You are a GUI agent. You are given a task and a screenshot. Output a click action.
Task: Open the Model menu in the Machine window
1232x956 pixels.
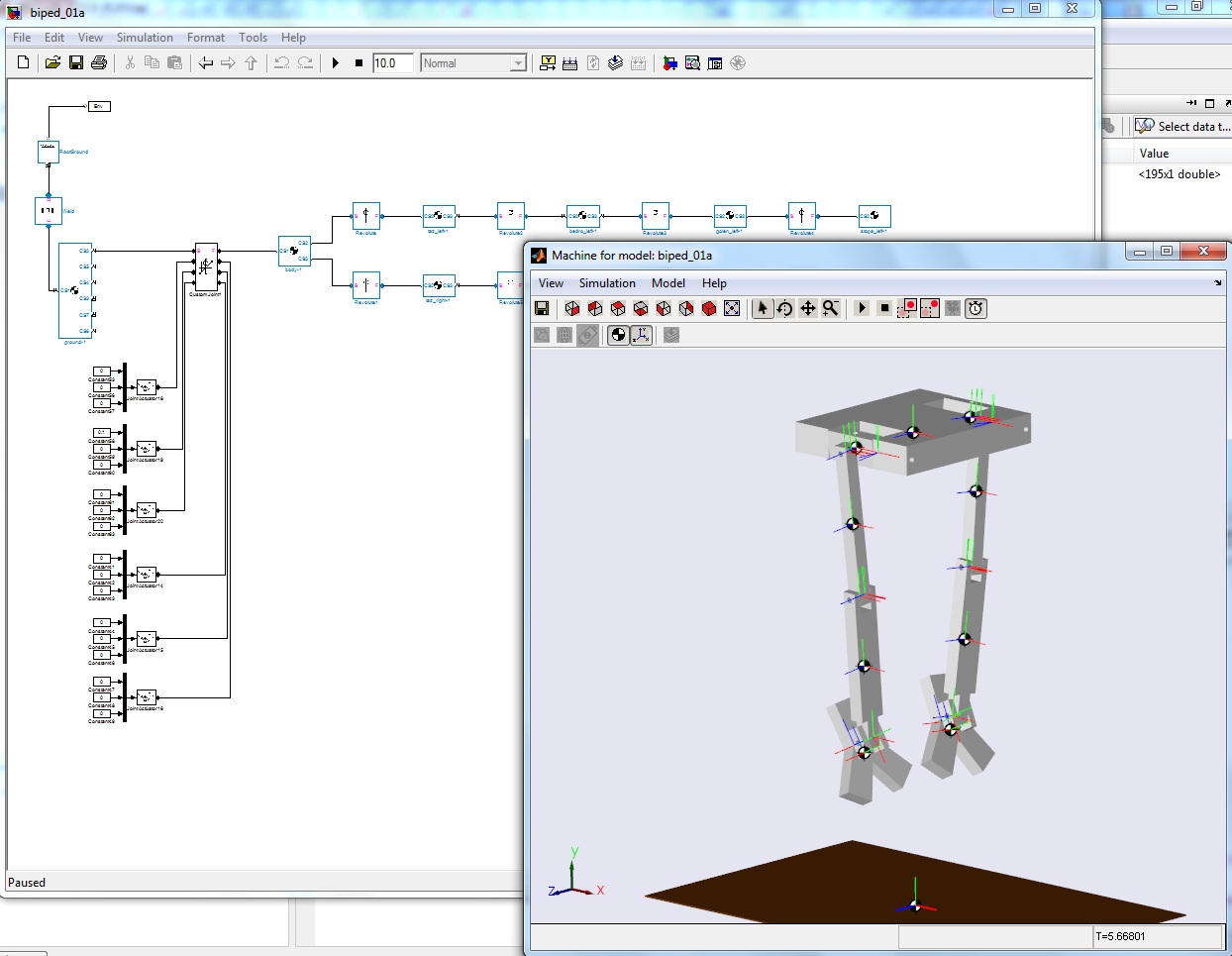667,283
